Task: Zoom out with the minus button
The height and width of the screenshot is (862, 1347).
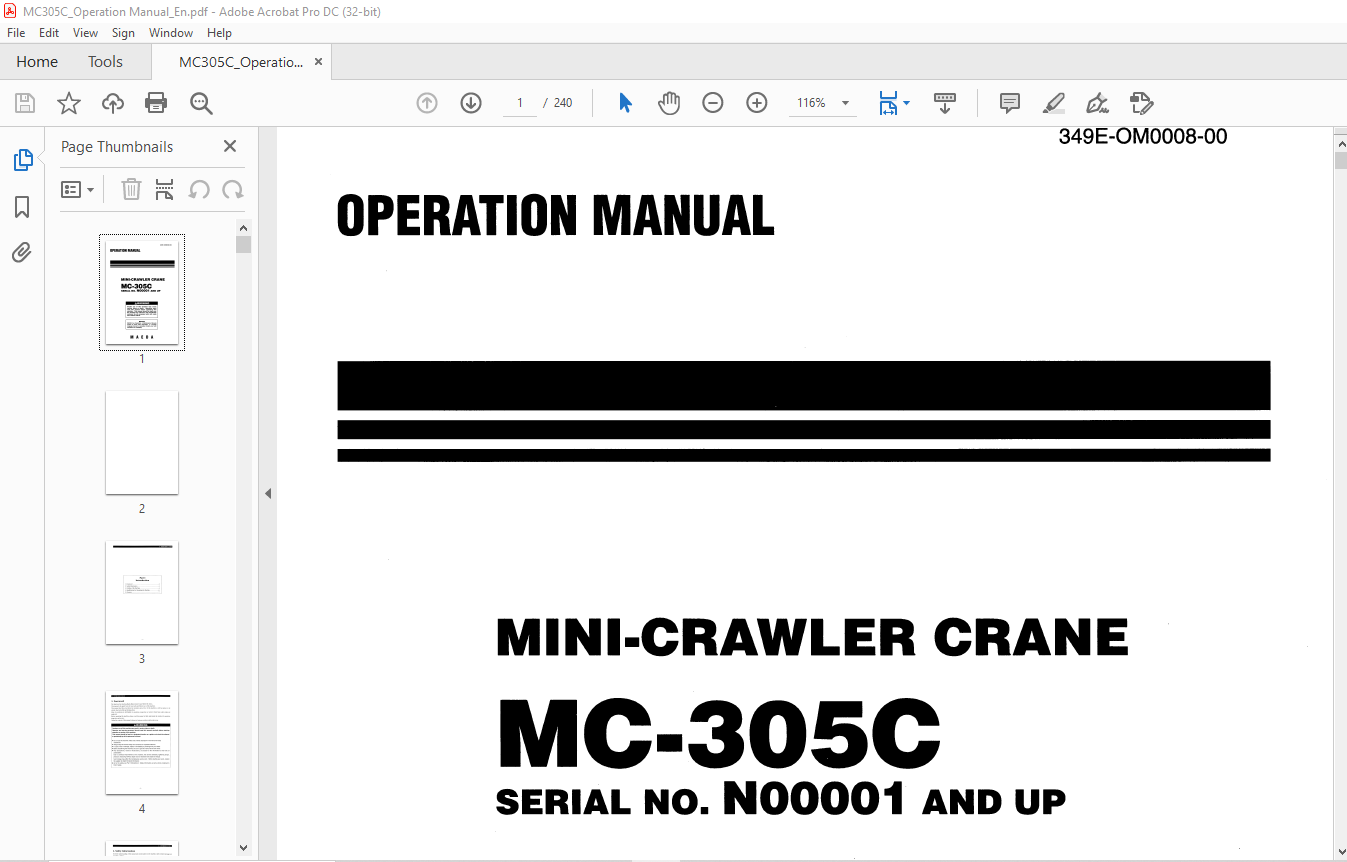Action: [x=713, y=103]
